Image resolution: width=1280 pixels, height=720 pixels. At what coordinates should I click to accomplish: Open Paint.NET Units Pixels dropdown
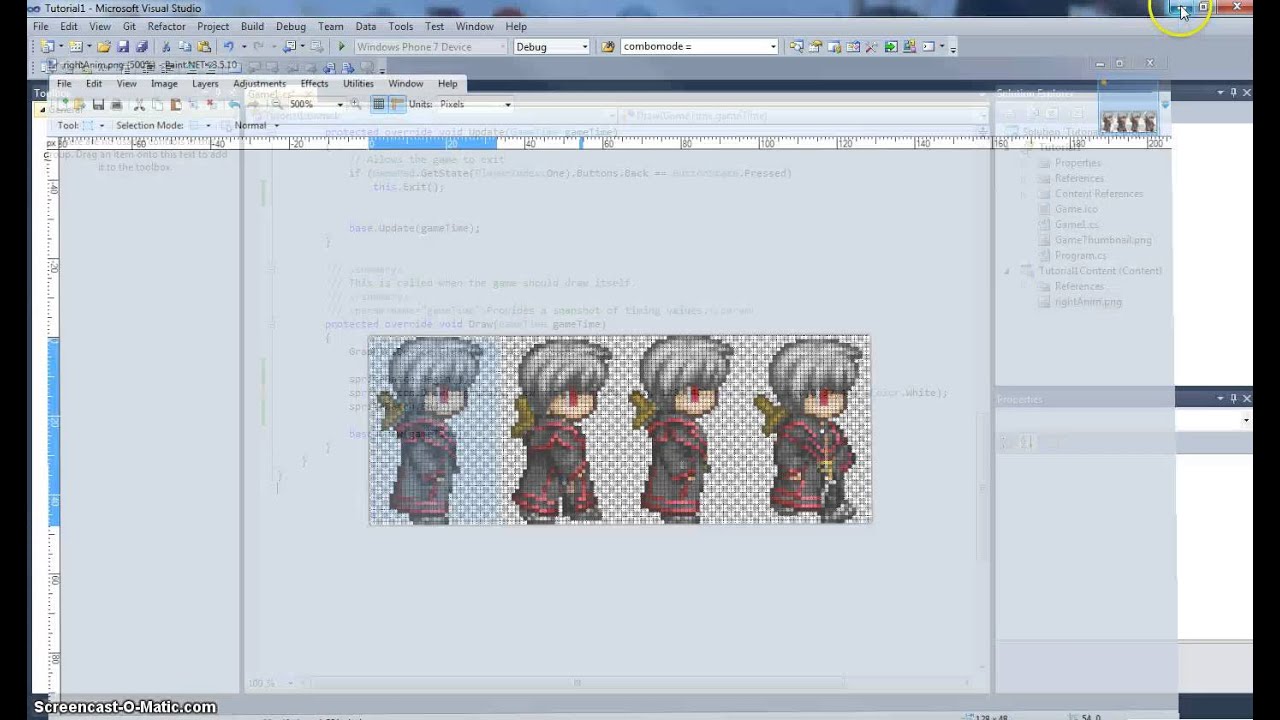pos(507,104)
